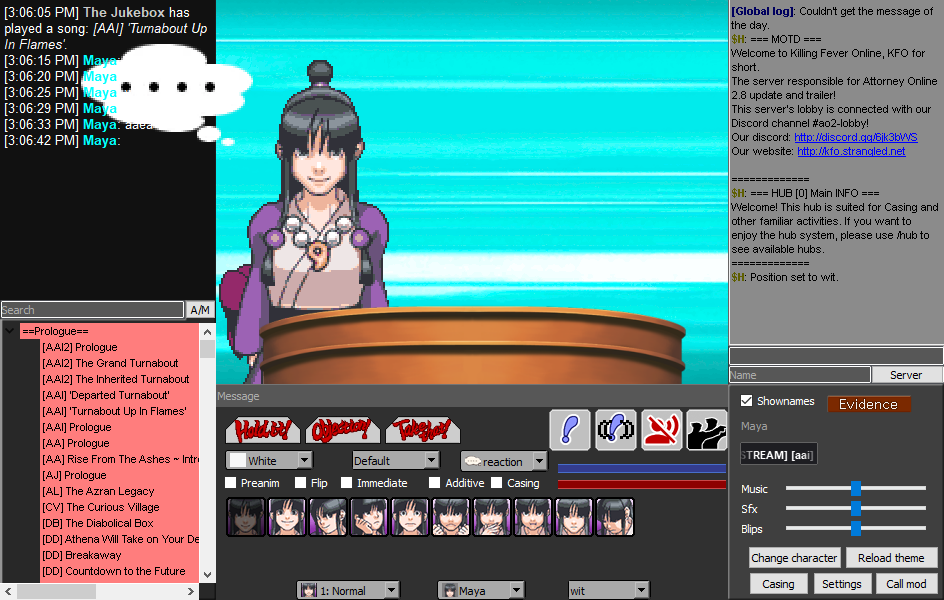Adjust the Blips volume slider

coord(856,528)
